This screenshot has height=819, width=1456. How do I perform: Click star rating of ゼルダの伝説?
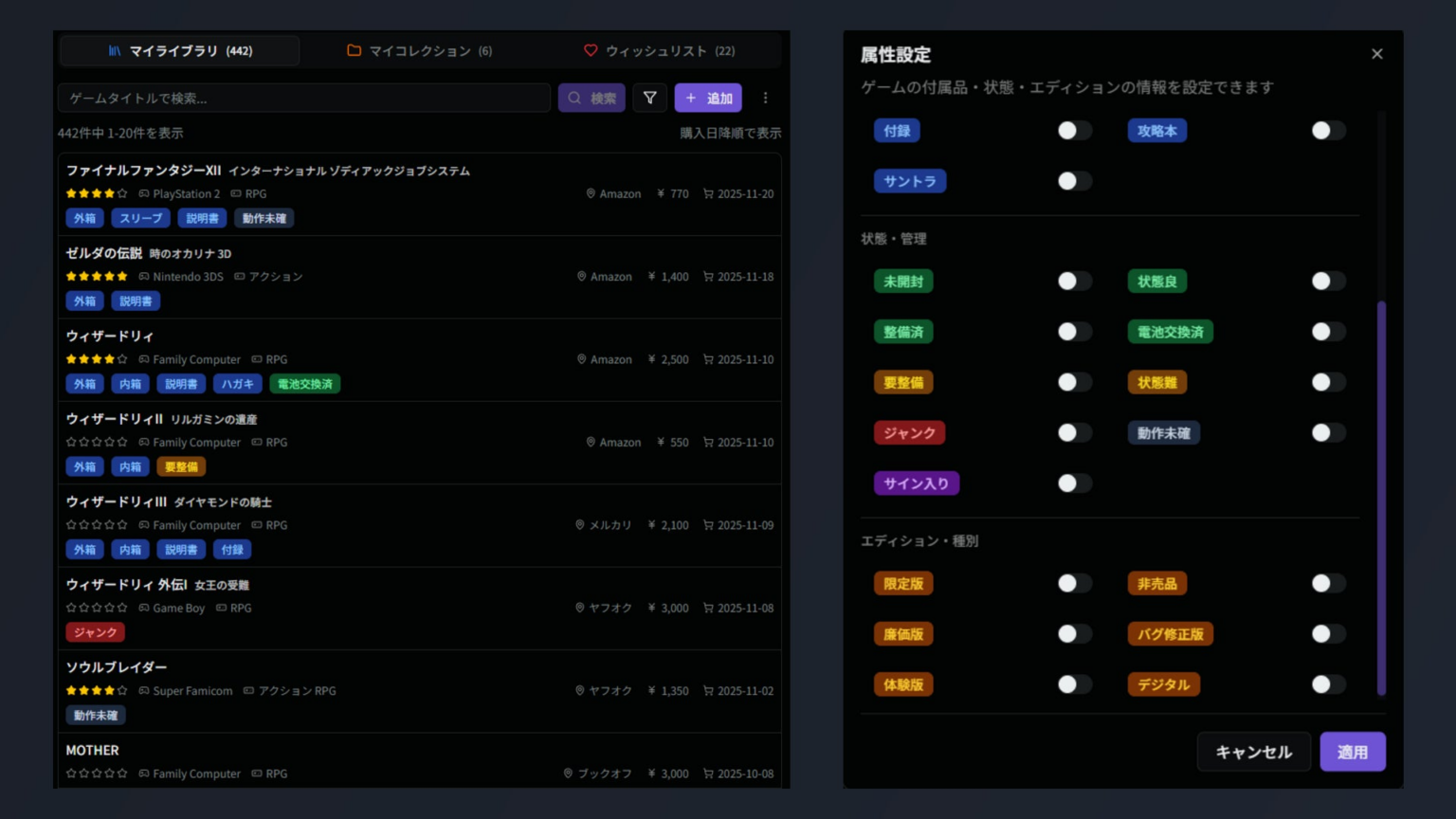[x=97, y=277]
